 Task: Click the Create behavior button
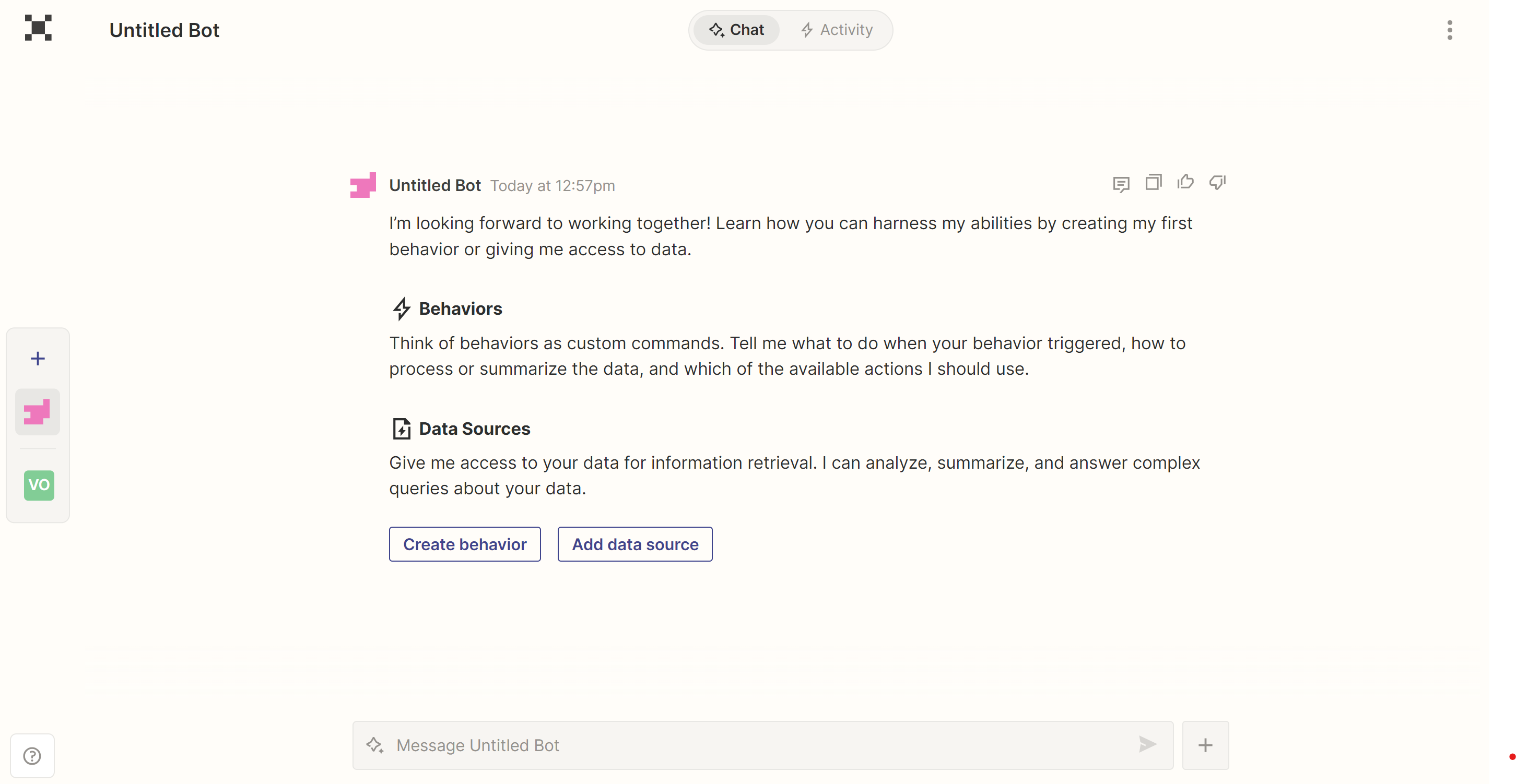(464, 544)
